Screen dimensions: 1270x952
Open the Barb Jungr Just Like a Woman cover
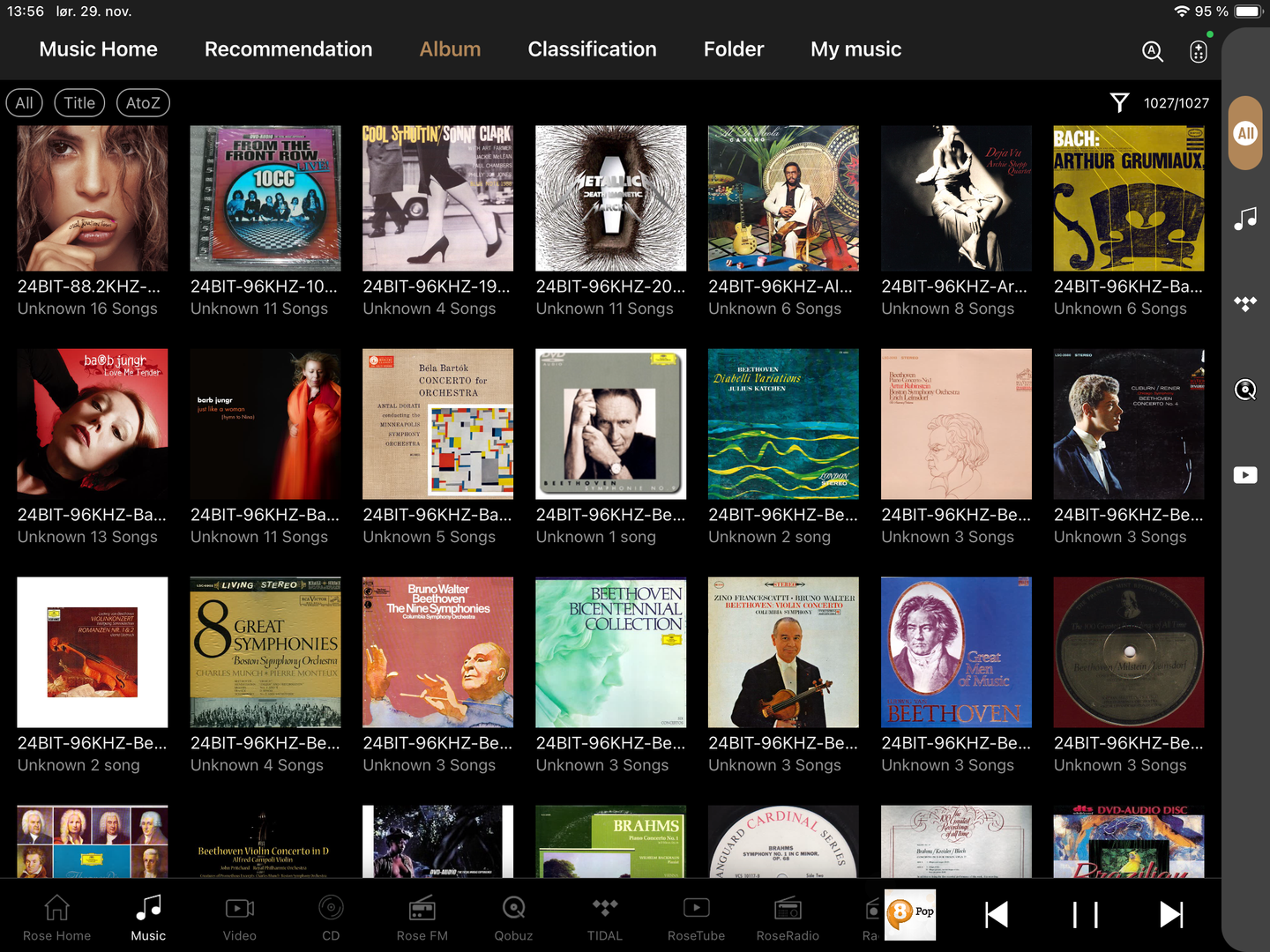pyautogui.click(x=265, y=424)
